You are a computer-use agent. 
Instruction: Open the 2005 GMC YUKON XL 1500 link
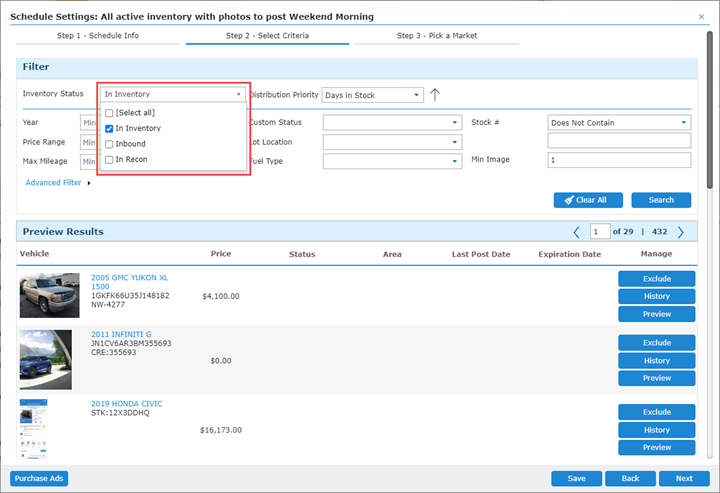tap(129, 282)
